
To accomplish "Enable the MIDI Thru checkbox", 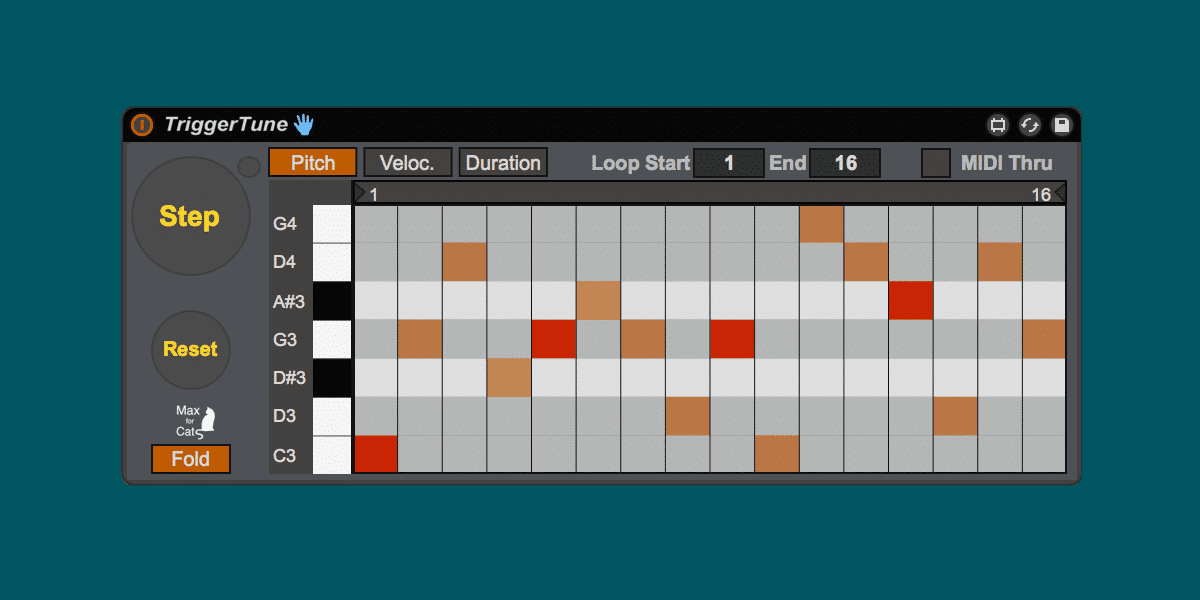I will point(936,163).
